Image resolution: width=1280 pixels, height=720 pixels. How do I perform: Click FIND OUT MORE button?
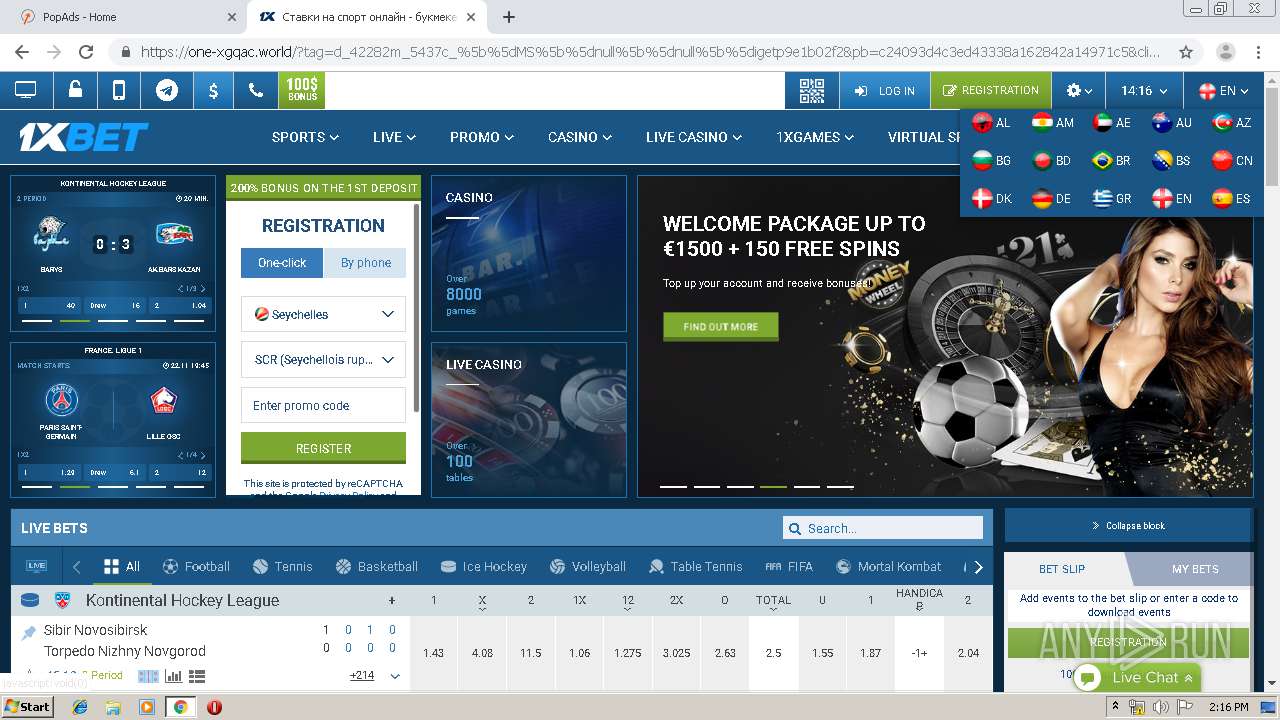(720, 326)
